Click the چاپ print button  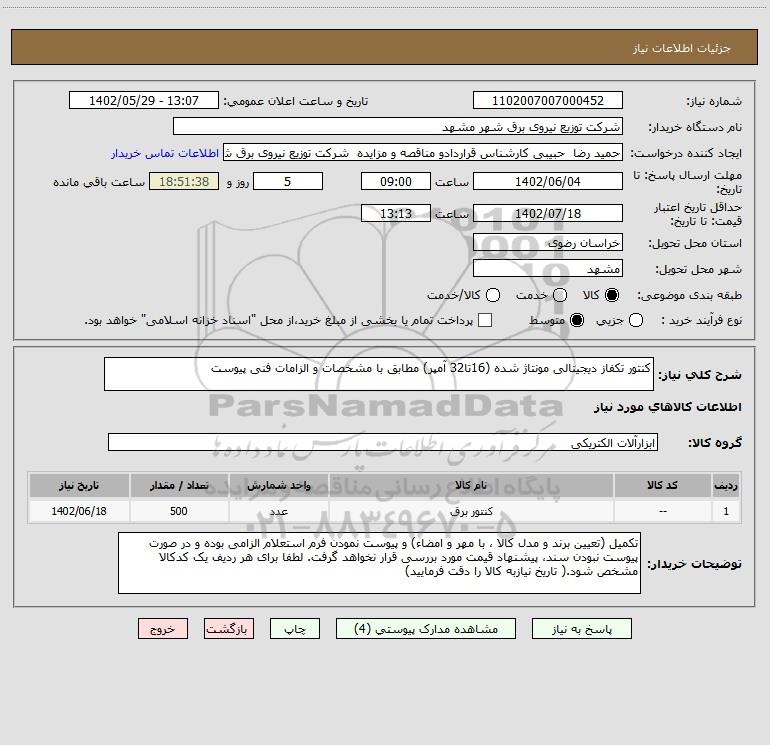point(295,629)
